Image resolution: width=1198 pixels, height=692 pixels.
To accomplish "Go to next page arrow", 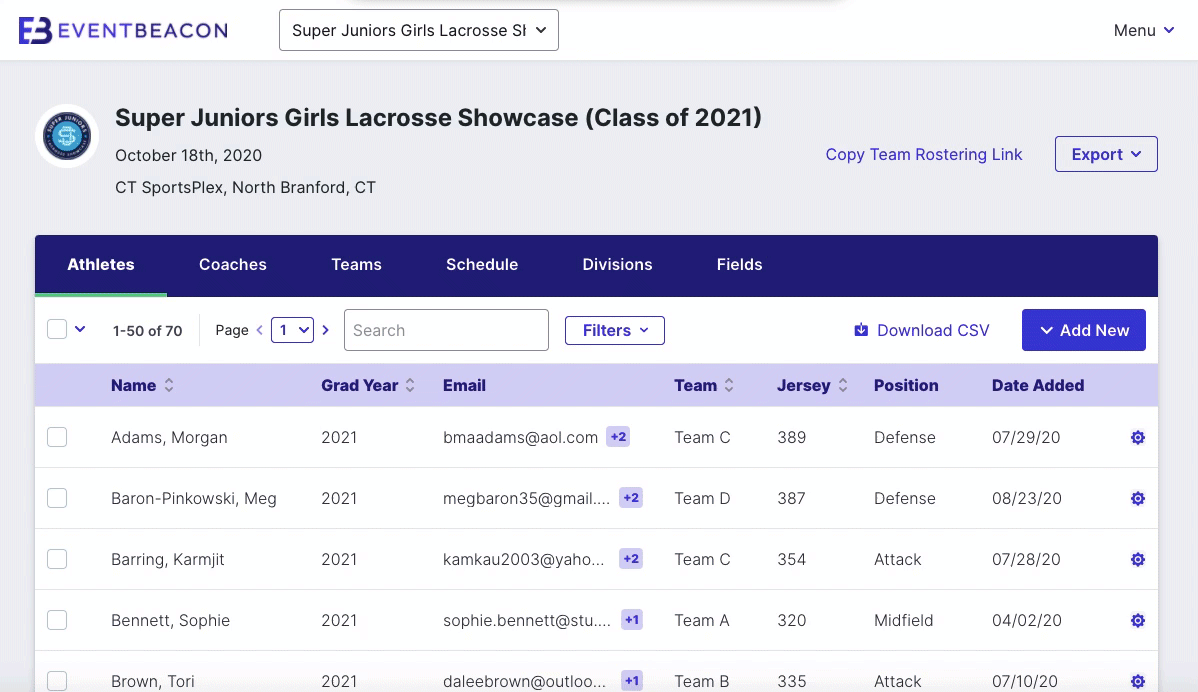I will tap(325, 330).
